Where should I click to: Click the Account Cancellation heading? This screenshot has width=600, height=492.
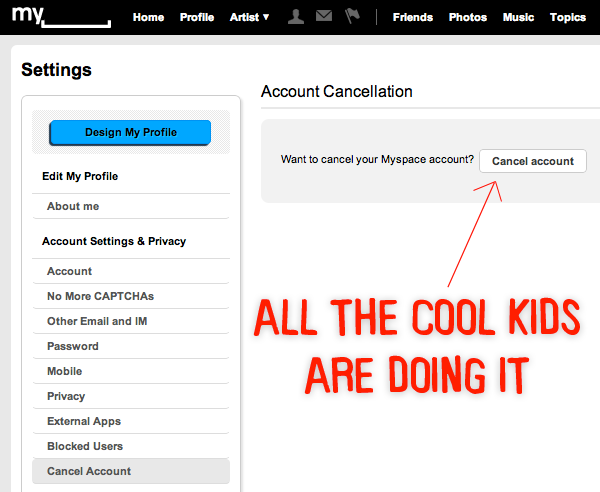tap(337, 91)
